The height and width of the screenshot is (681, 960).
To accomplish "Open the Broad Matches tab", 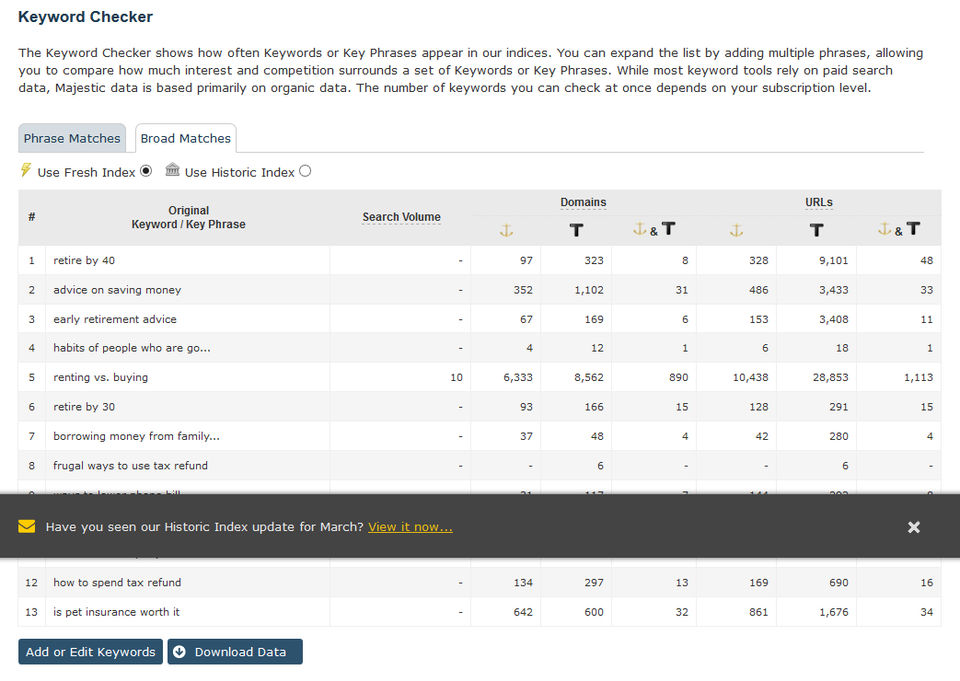I will click(x=185, y=138).
